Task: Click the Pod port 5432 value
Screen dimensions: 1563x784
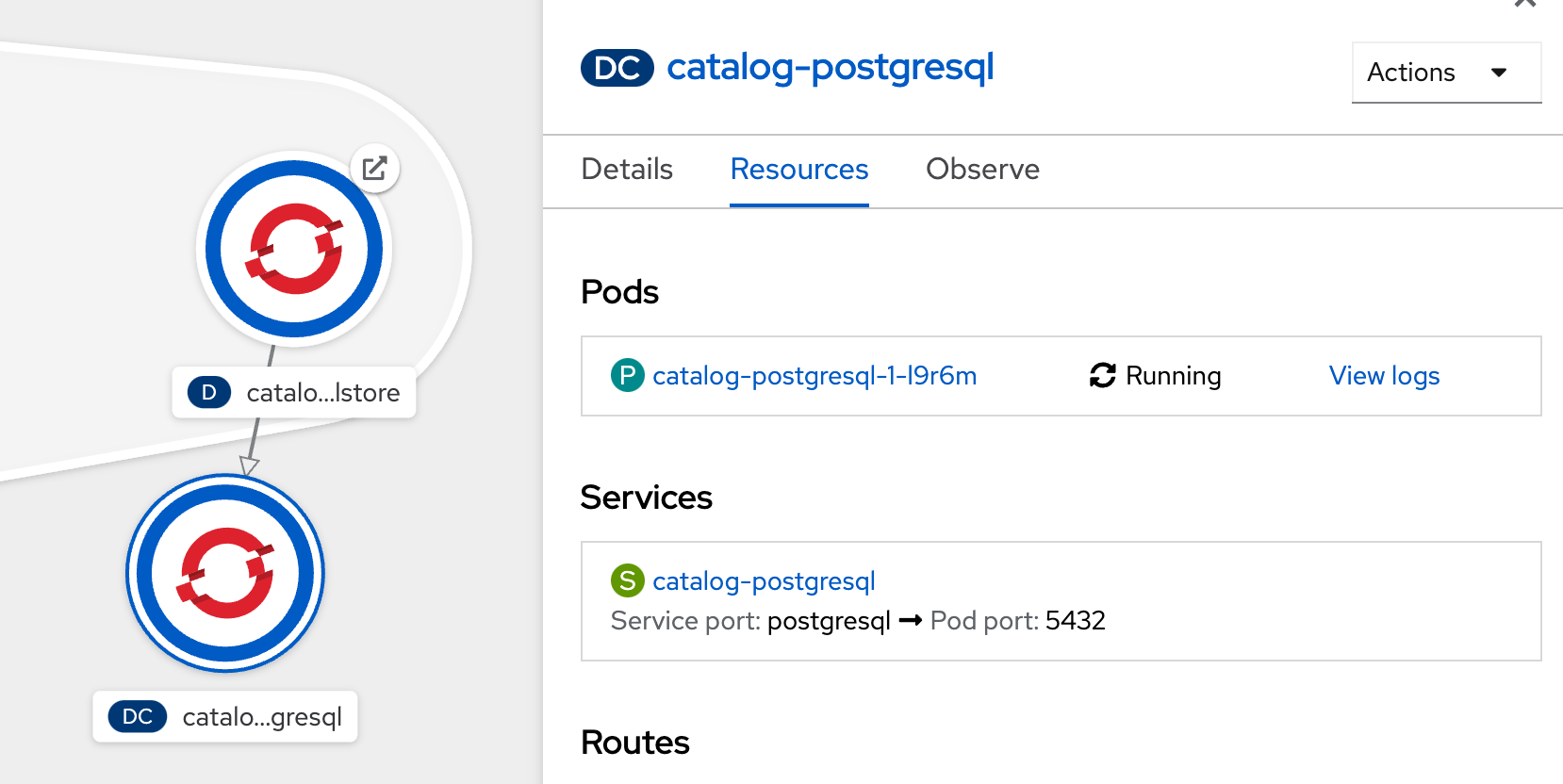Action: [1076, 621]
